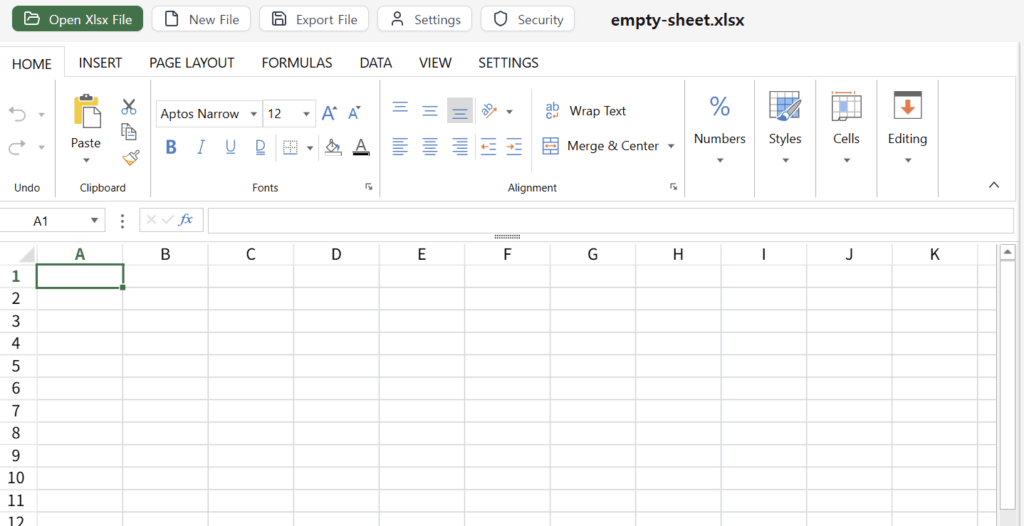
Task: Open the Name Box A1 dropdown
Action: click(x=95, y=221)
